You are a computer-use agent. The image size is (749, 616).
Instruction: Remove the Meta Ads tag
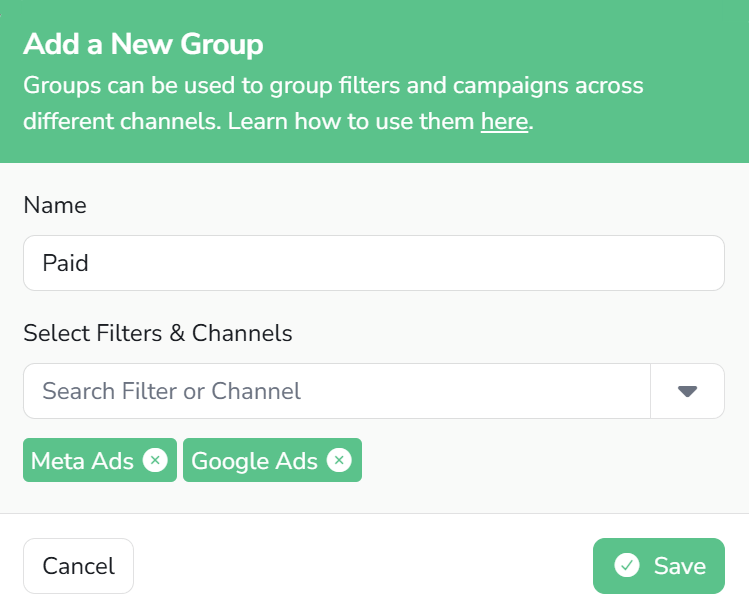point(155,460)
